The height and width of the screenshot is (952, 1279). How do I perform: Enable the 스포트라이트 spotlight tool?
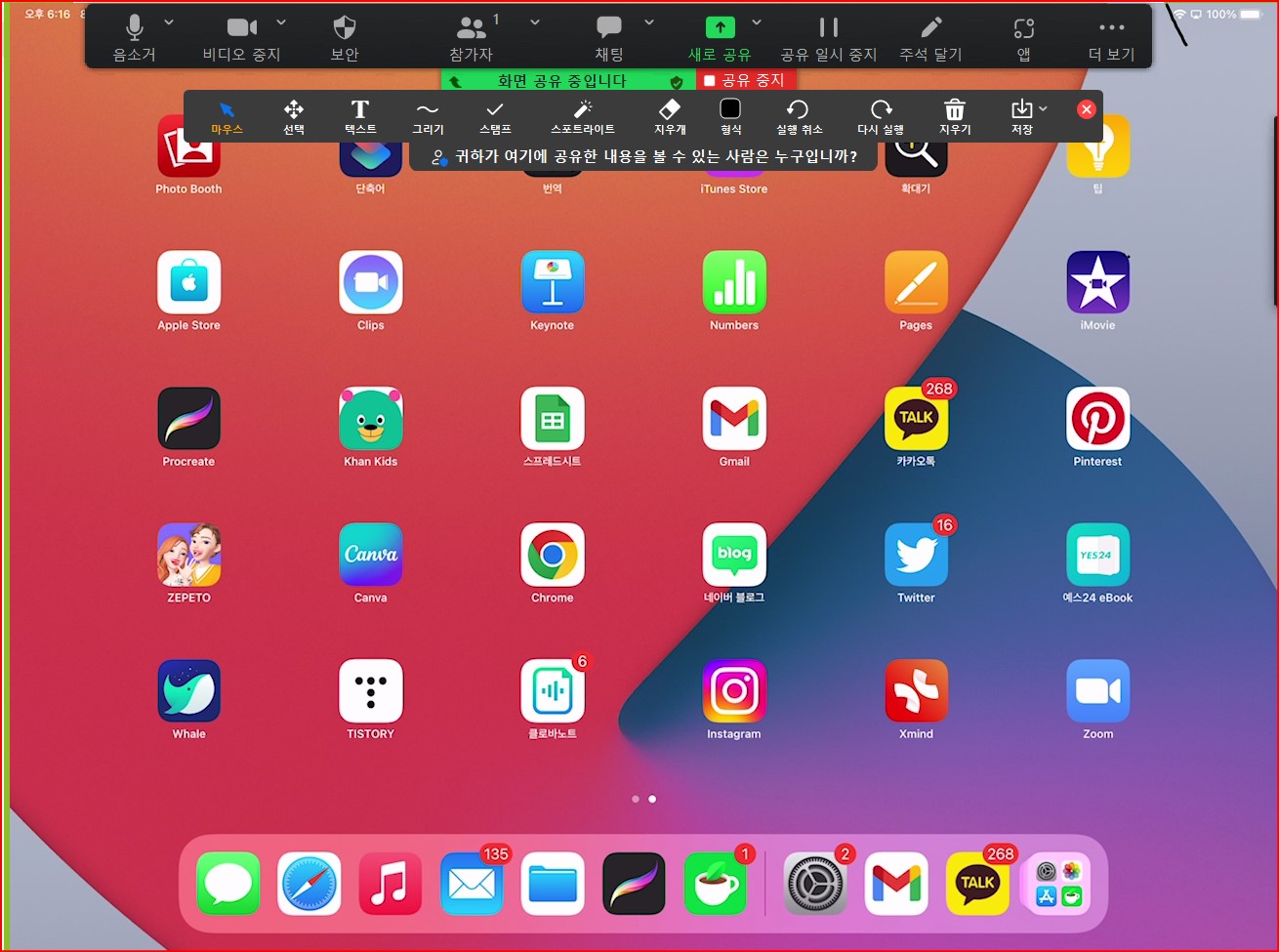(x=583, y=117)
